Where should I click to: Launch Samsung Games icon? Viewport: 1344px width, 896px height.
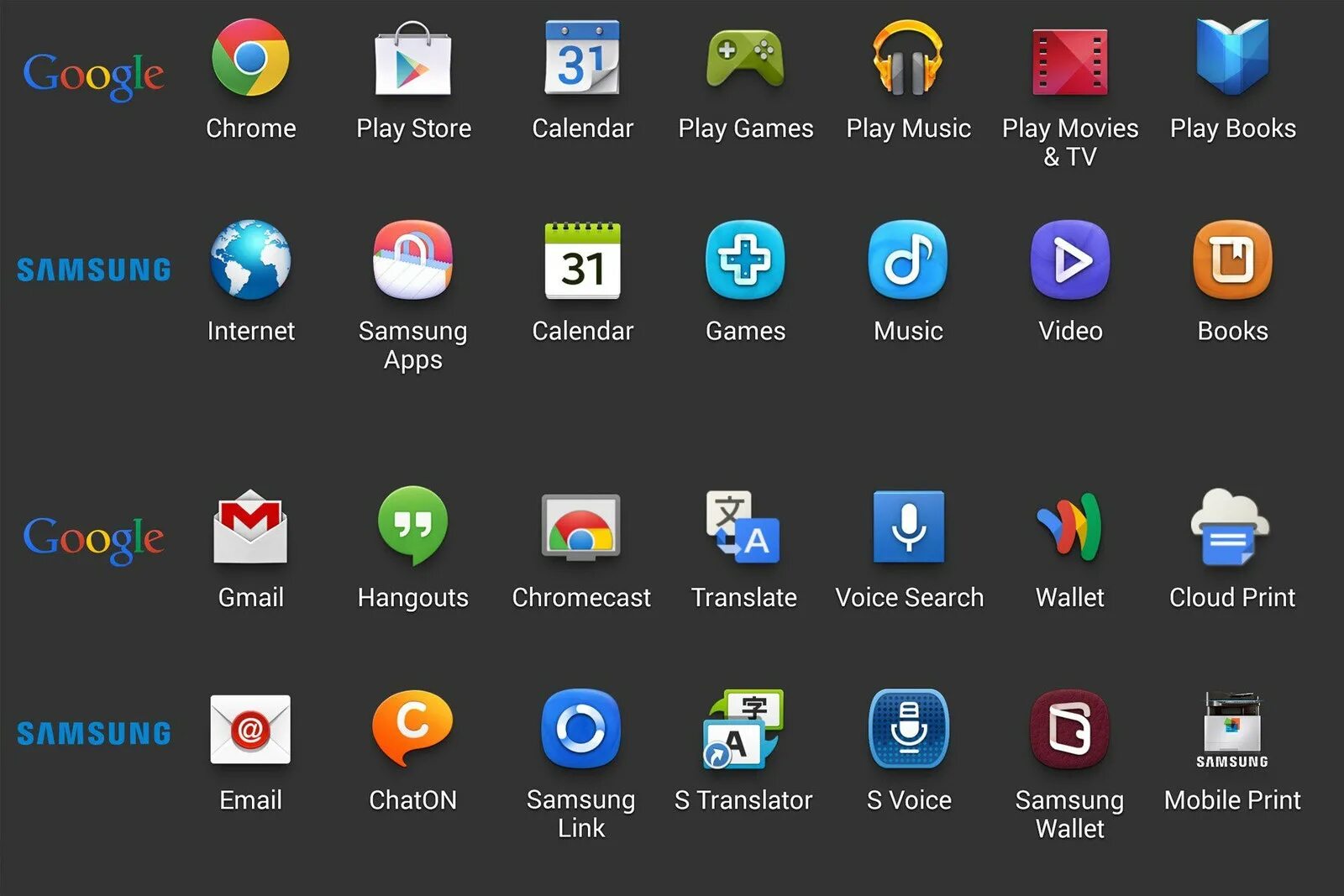pos(745,259)
